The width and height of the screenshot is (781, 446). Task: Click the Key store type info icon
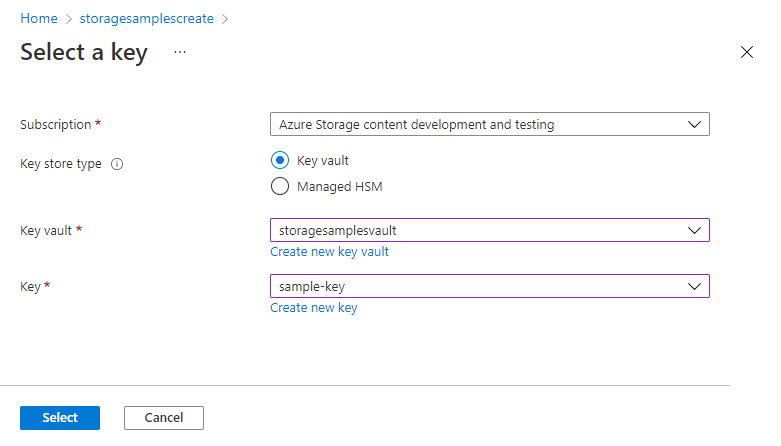click(x=117, y=164)
